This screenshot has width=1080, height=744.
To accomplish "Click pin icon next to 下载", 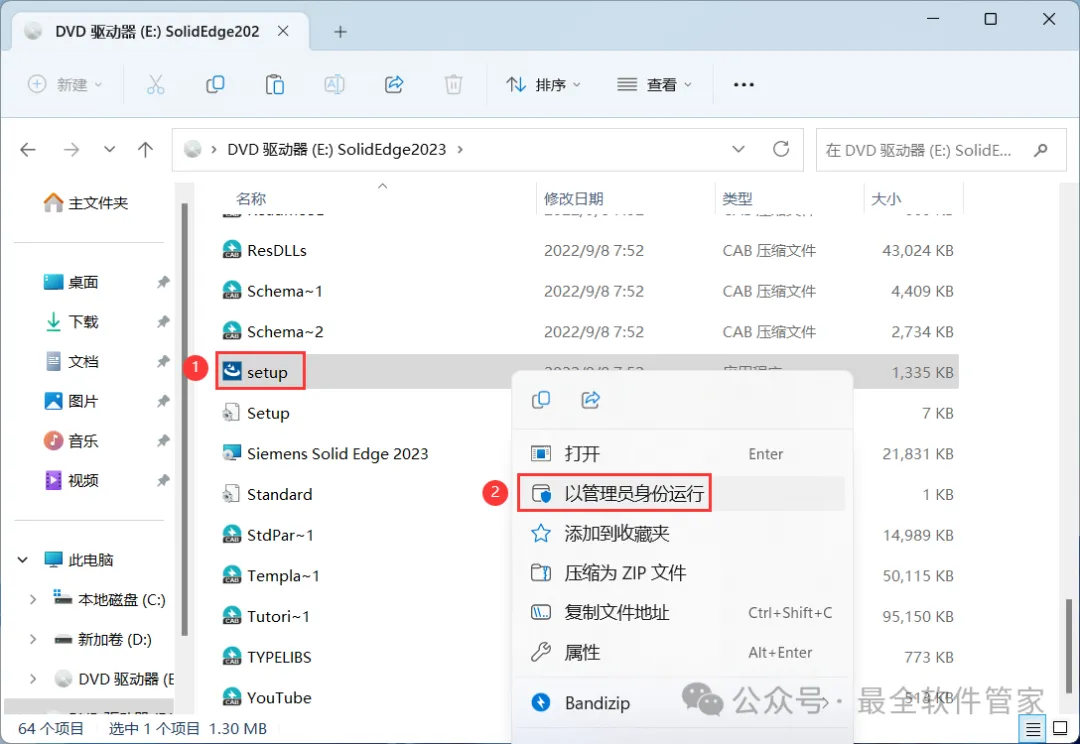I will click(163, 322).
